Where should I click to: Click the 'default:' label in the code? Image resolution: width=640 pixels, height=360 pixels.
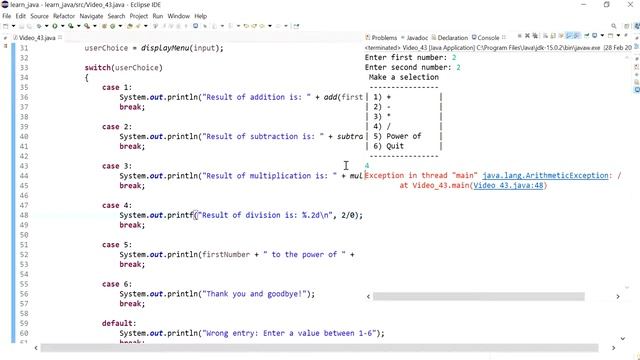[119, 323]
